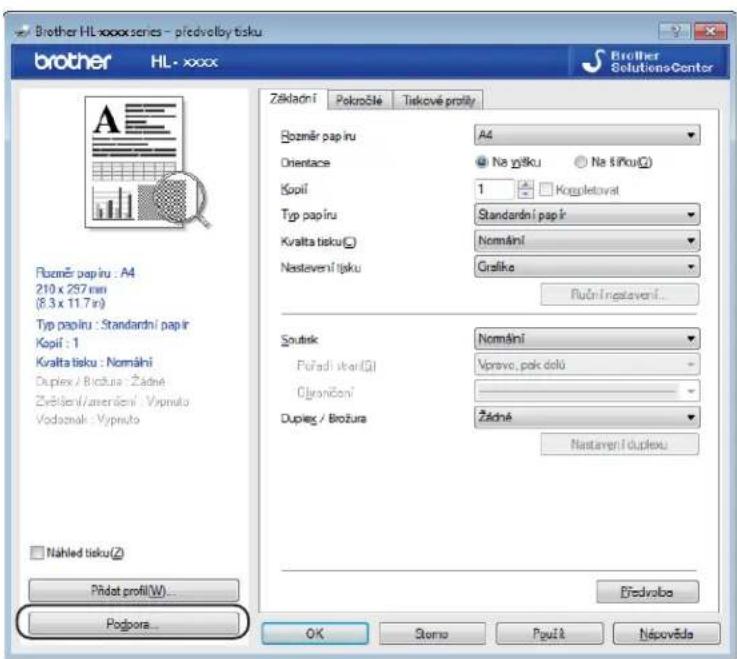The height and width of the screenshot is (659, 737).
Task: Click the Kopií number field
Action: coord(494,189)
